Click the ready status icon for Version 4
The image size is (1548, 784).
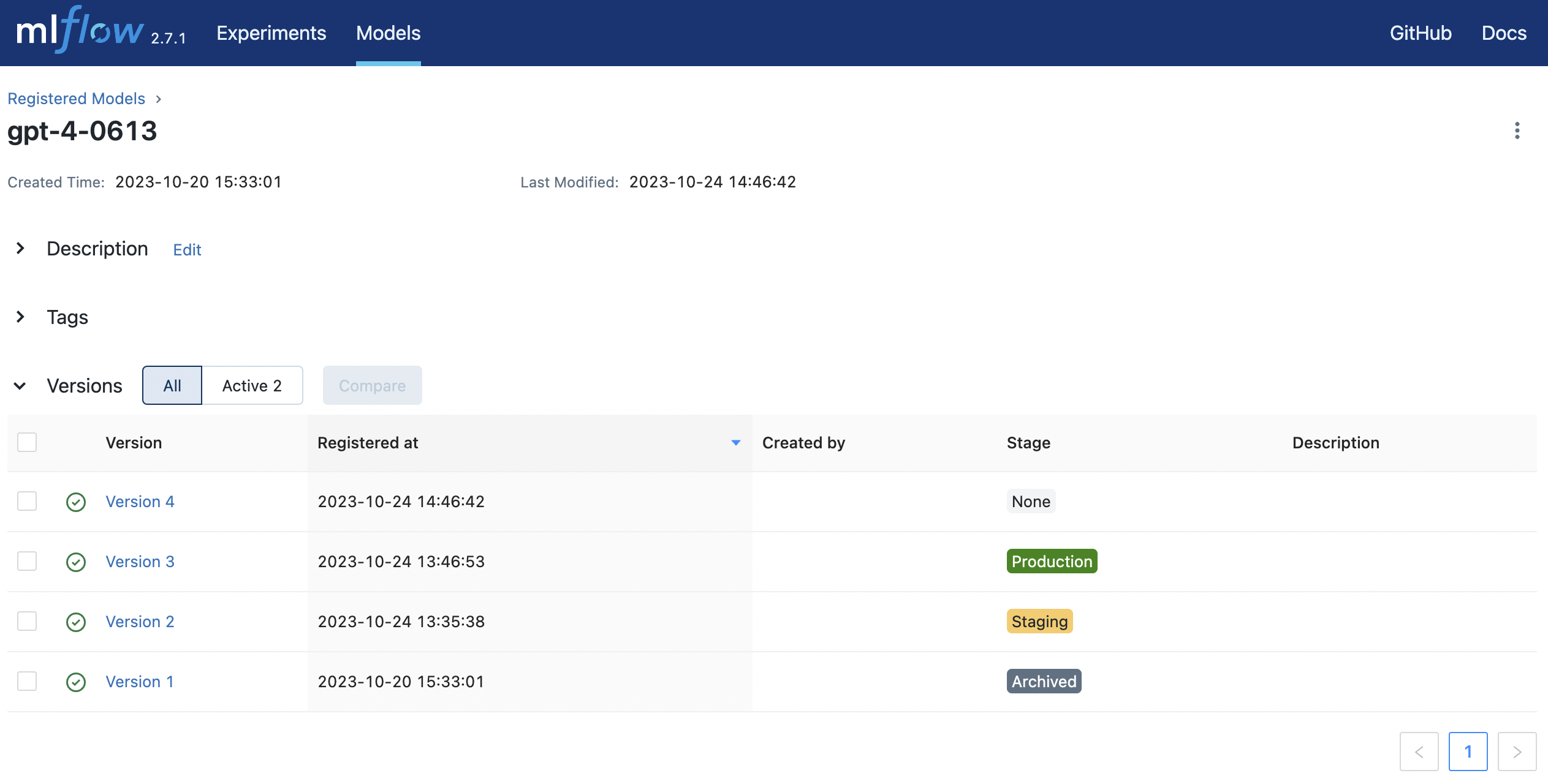pyautogui.click(x=76, y=502)
